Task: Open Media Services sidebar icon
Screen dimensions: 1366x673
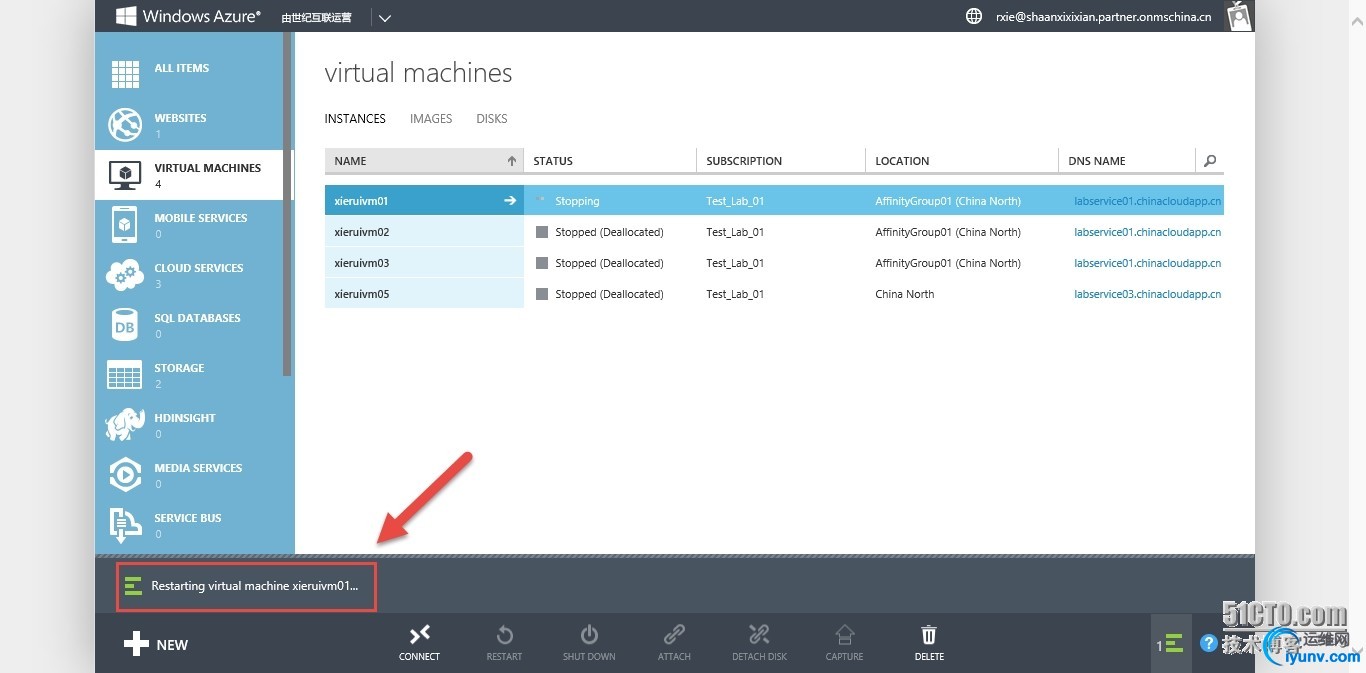Action: click(125, 474)
